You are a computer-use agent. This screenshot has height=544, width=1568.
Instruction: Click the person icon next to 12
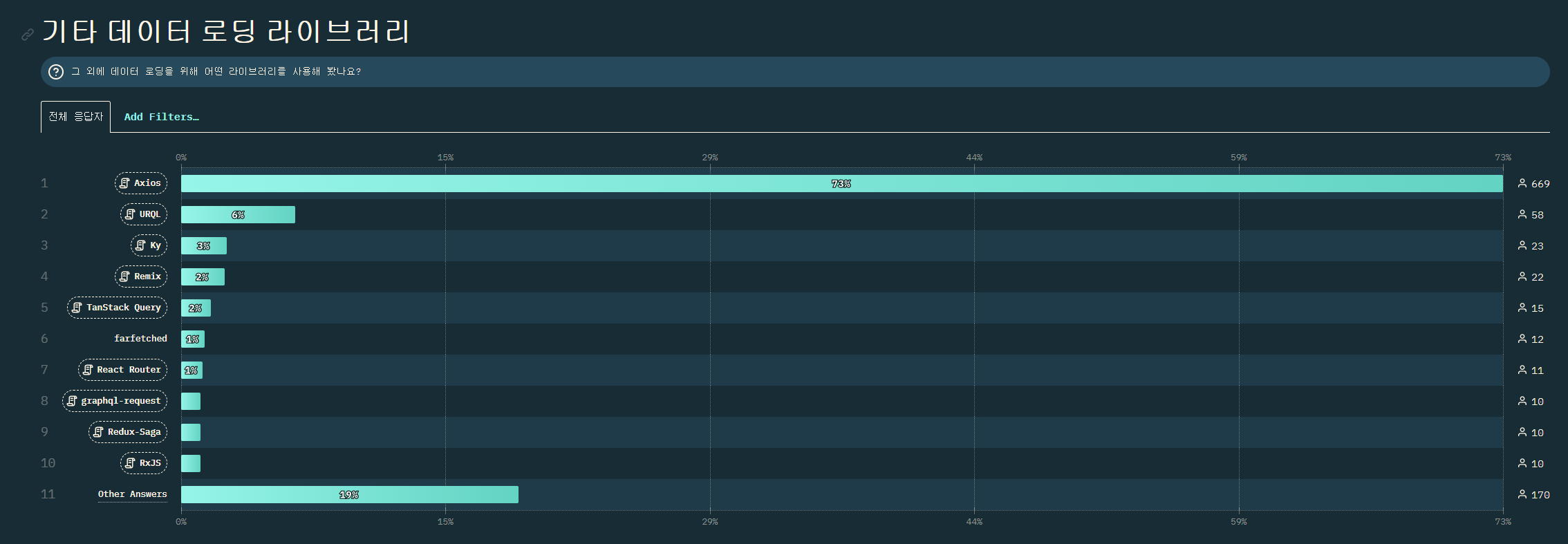pyautogui.click(x=1522, y=339)
